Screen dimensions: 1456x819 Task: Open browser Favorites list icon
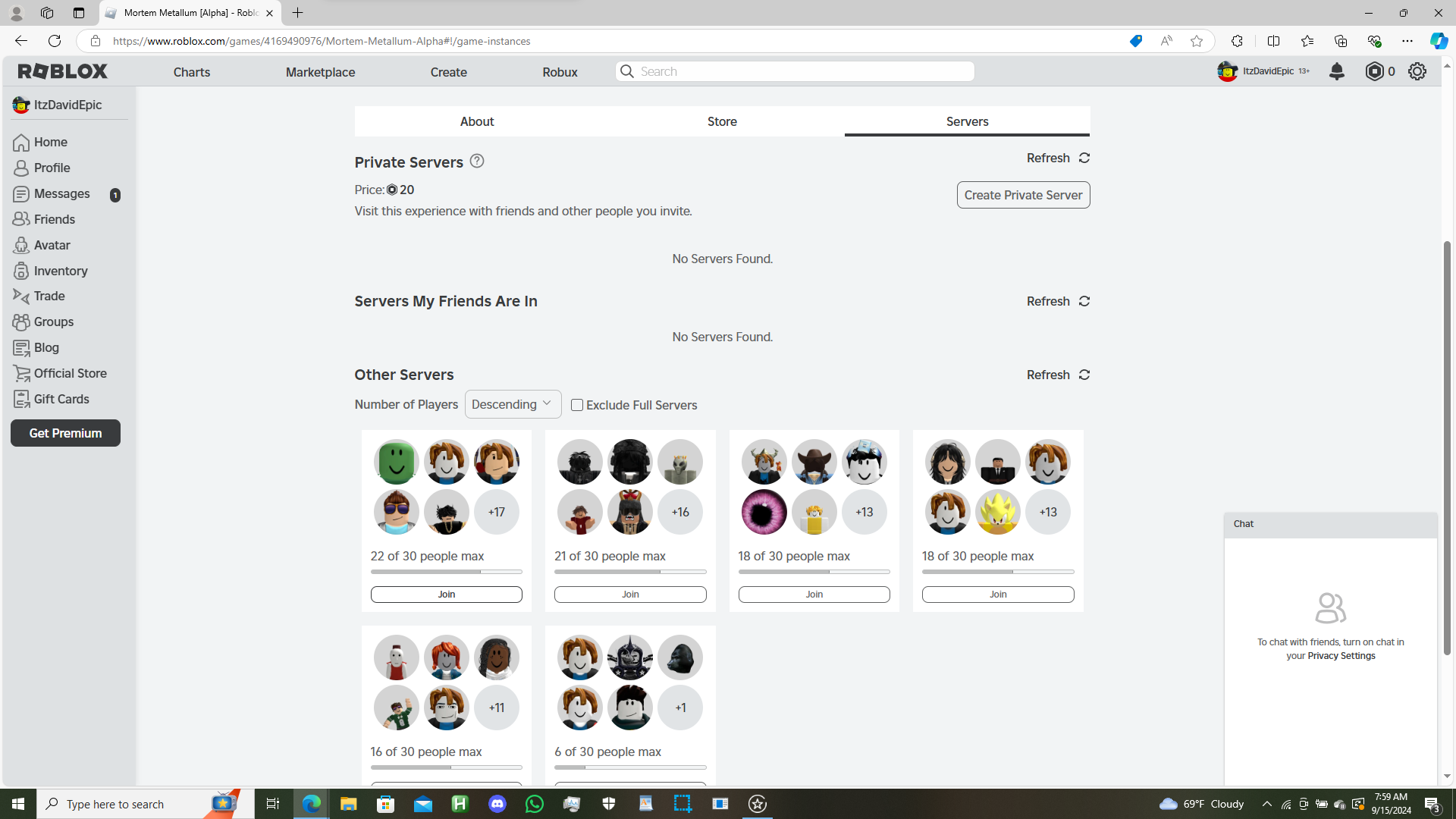[1307, 41]
